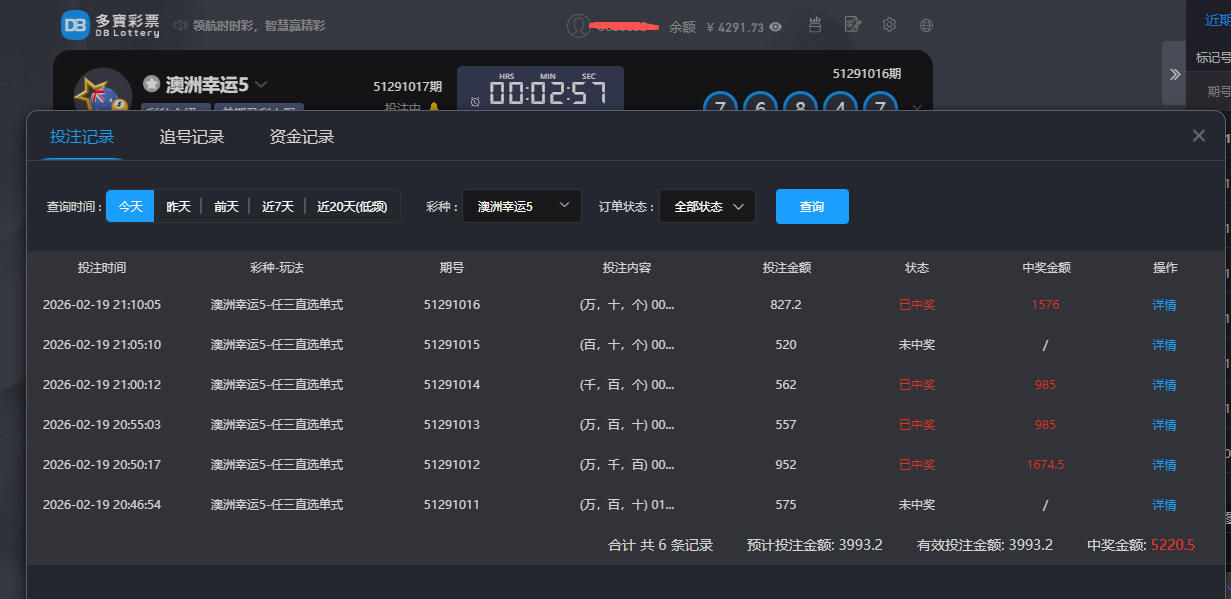Image resolution: width=1231 pixels, height=599 pixels.
Task: Click the globe language icon
Action: [x=926, y=25]
